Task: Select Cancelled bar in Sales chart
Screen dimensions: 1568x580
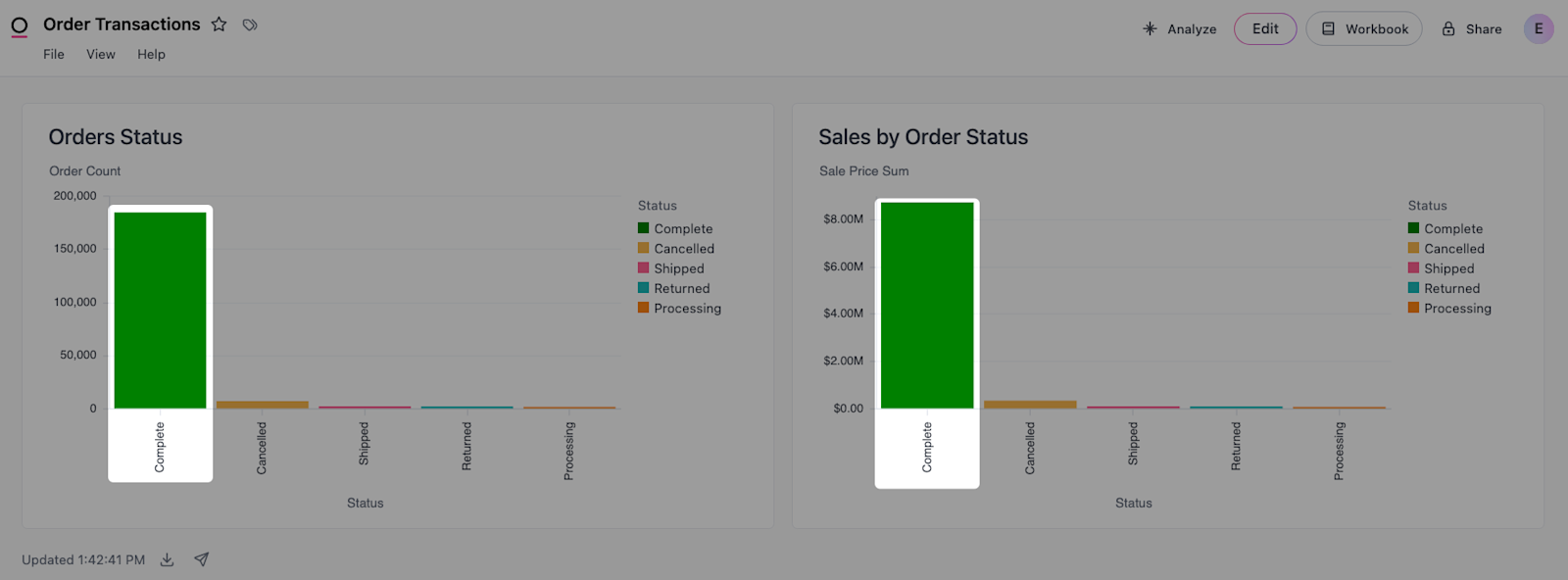Action: tap(1029, 404)
